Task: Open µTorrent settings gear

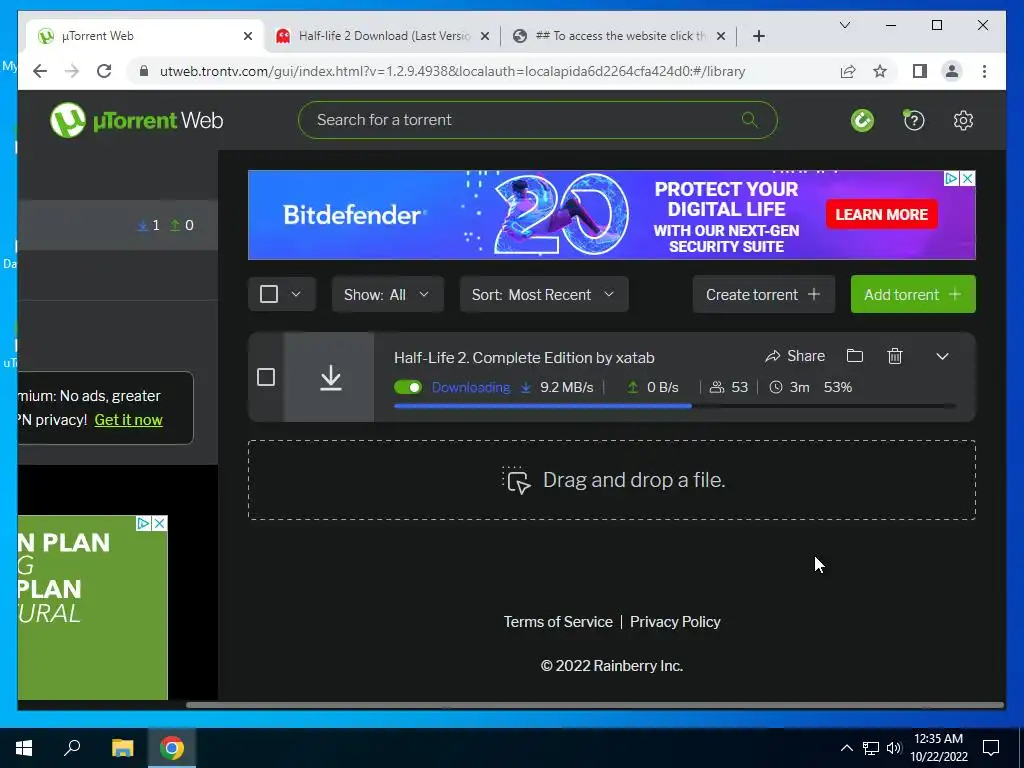Action: (963, 120)
